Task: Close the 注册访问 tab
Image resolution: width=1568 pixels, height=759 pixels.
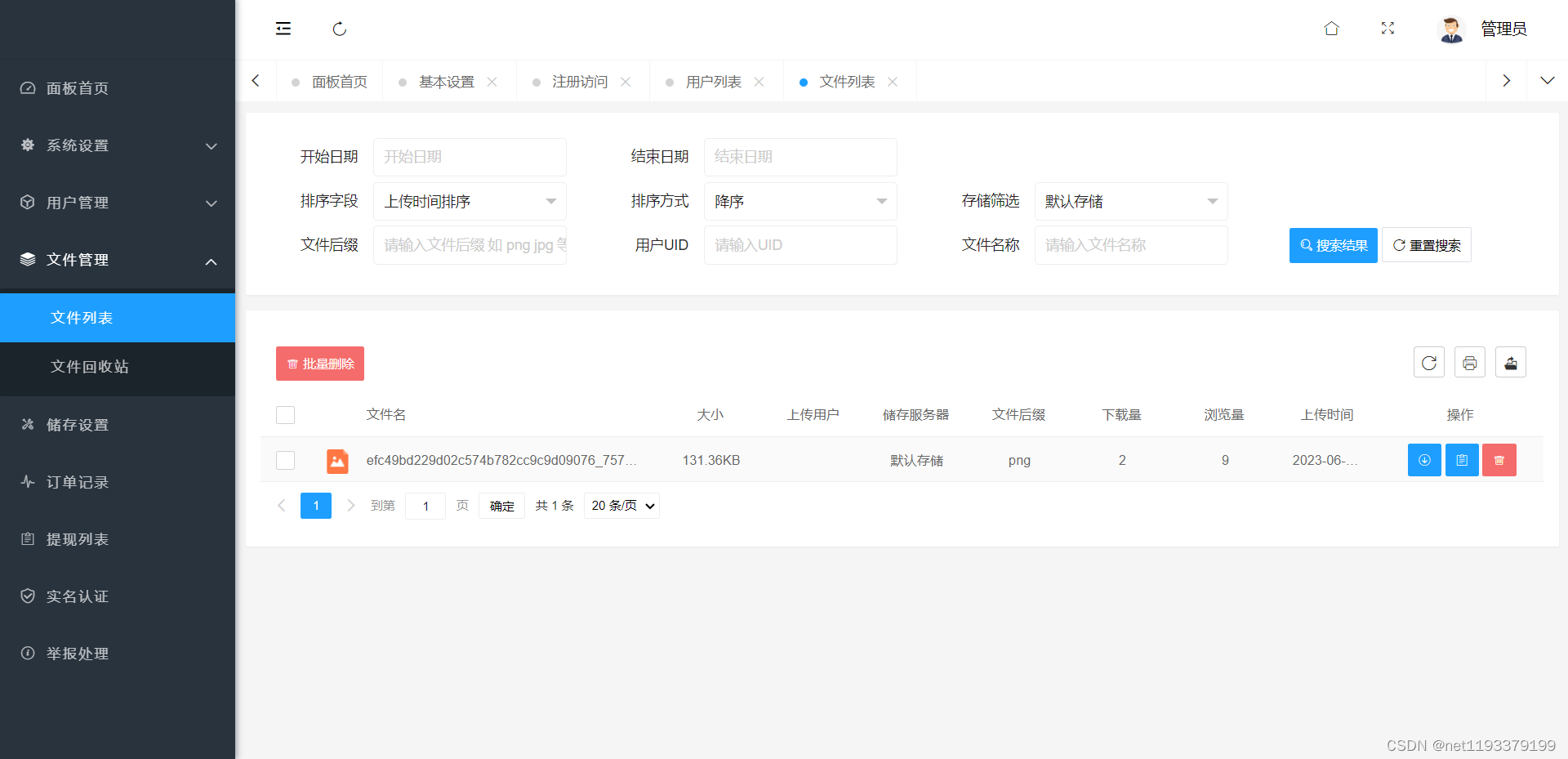Action: click(x=626, y=82)
